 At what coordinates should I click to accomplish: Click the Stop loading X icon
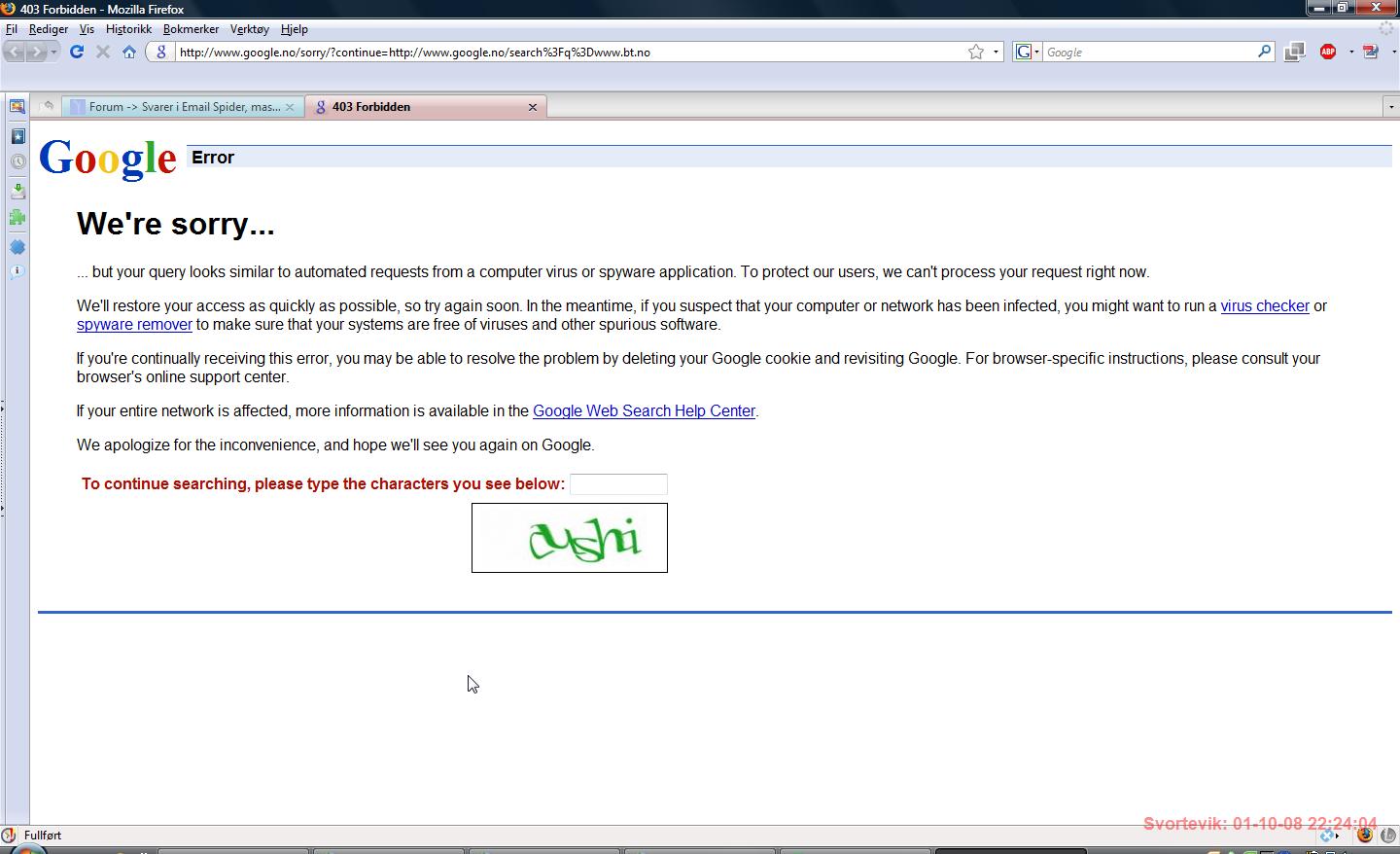[x=103, y=52]
